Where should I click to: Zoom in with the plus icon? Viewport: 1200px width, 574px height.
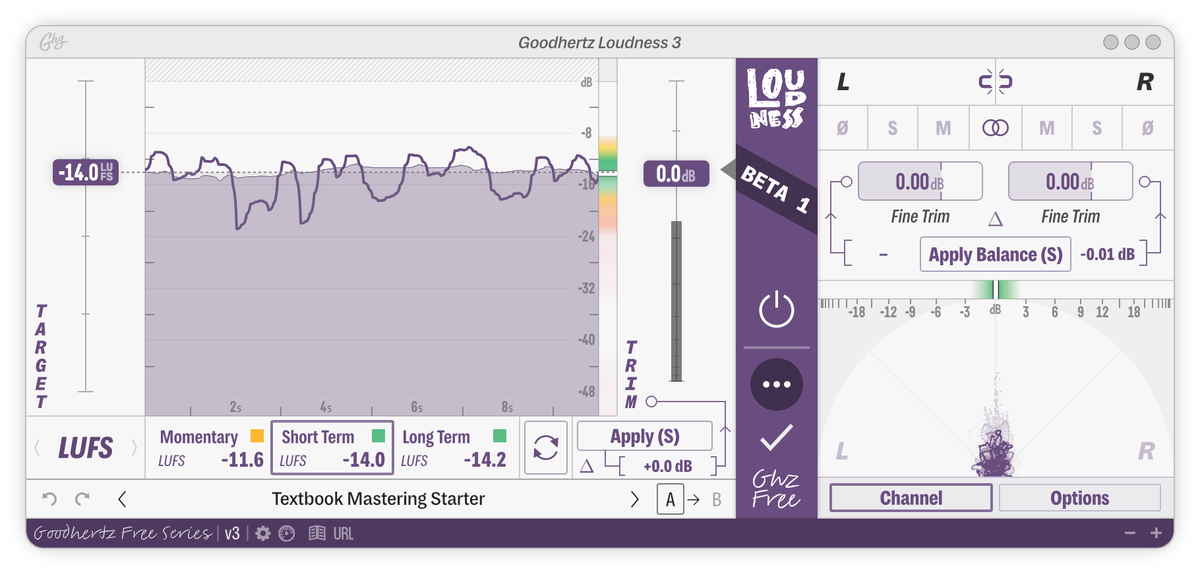[x=1156, y=534]
